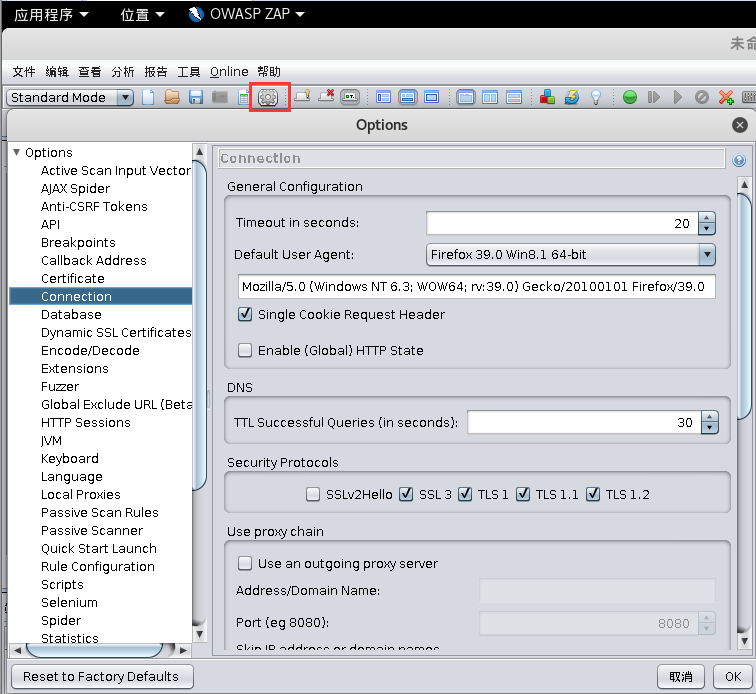Image resolution: width=756 pixels, height=694 pixels.
Task: Select the side-by-side request response panels icon
Action: [490, 97]
